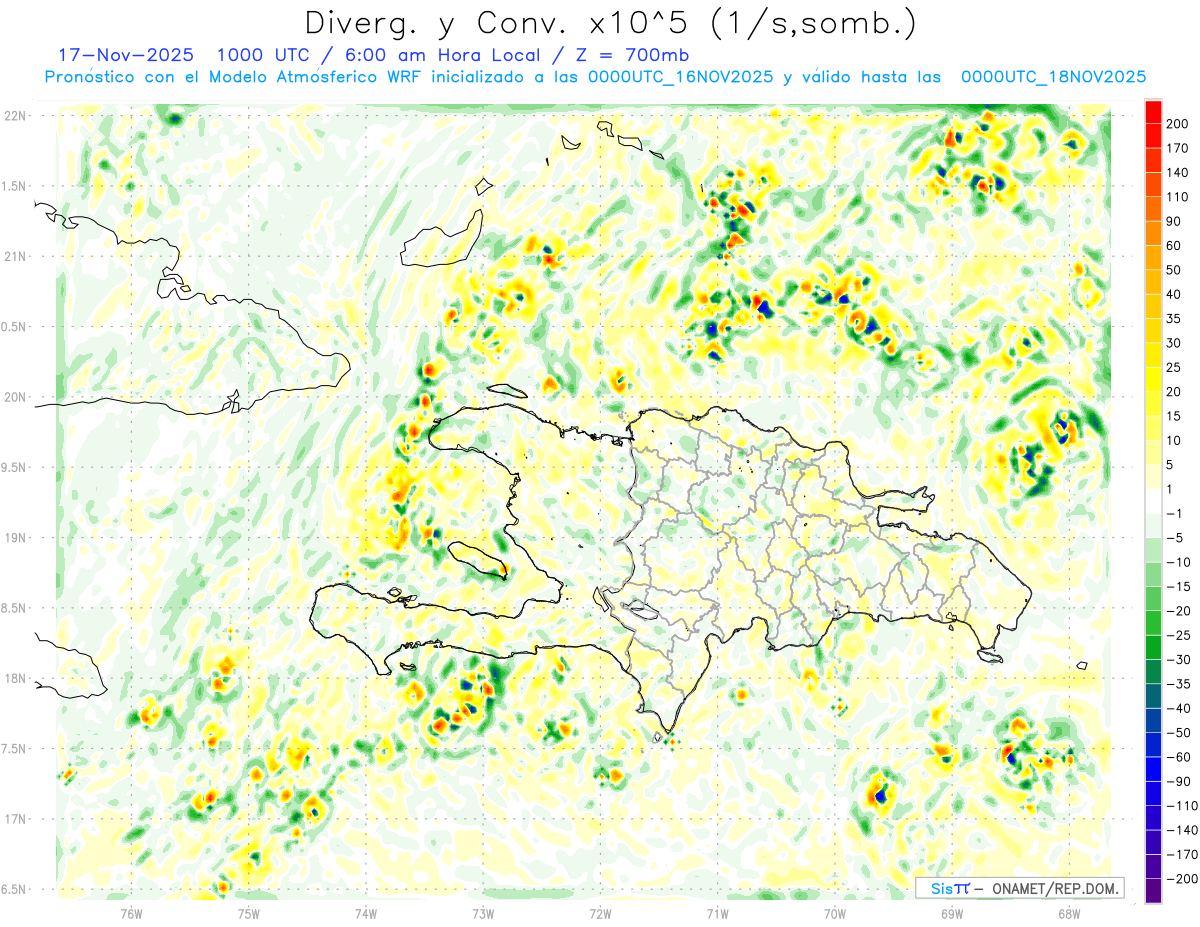Click the 75W longitude label
This screenshot has height=927, width=1200.
[248, 912]
